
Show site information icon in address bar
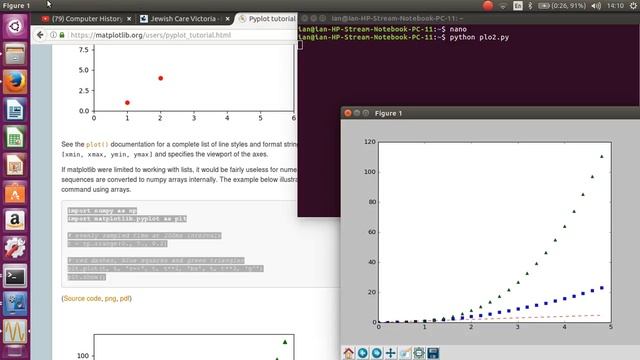pos(53,35)
